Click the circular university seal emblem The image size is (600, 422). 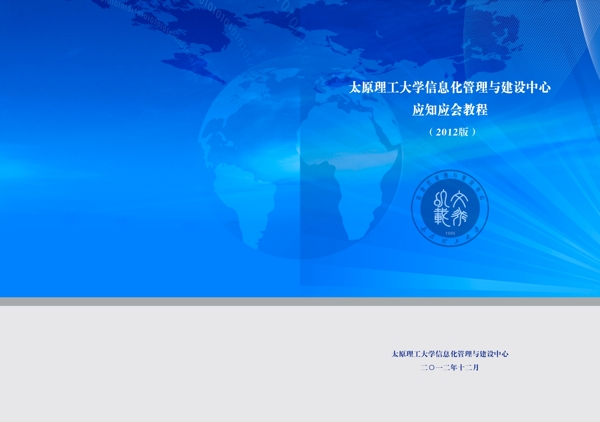tap(450, 208)
